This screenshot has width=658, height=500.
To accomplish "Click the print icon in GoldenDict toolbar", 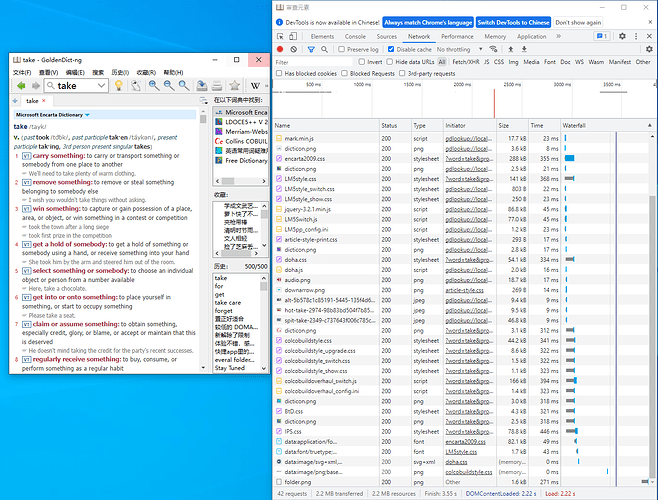I will coord(217,86).
